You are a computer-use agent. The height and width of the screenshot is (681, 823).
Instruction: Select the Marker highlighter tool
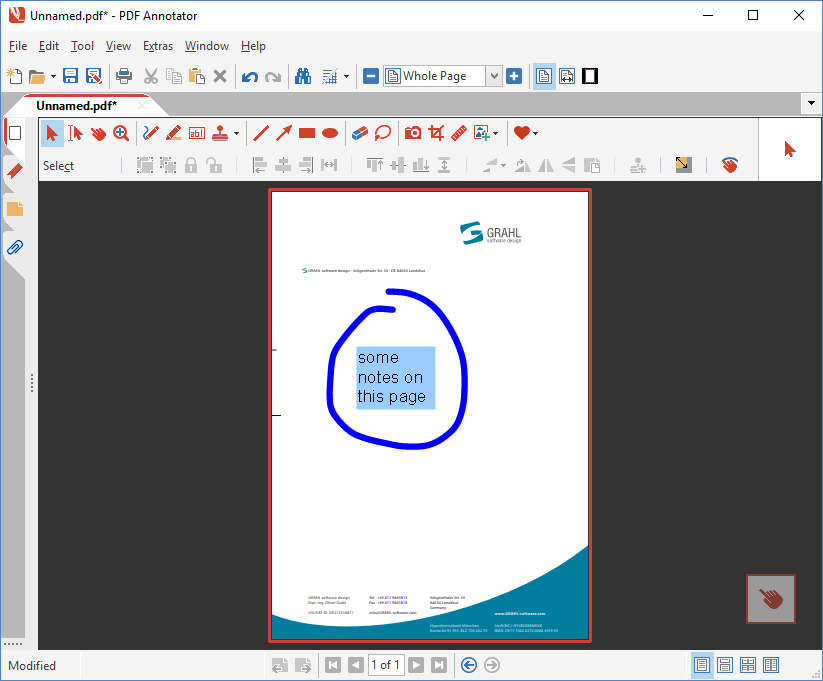(x=174, y=133)
